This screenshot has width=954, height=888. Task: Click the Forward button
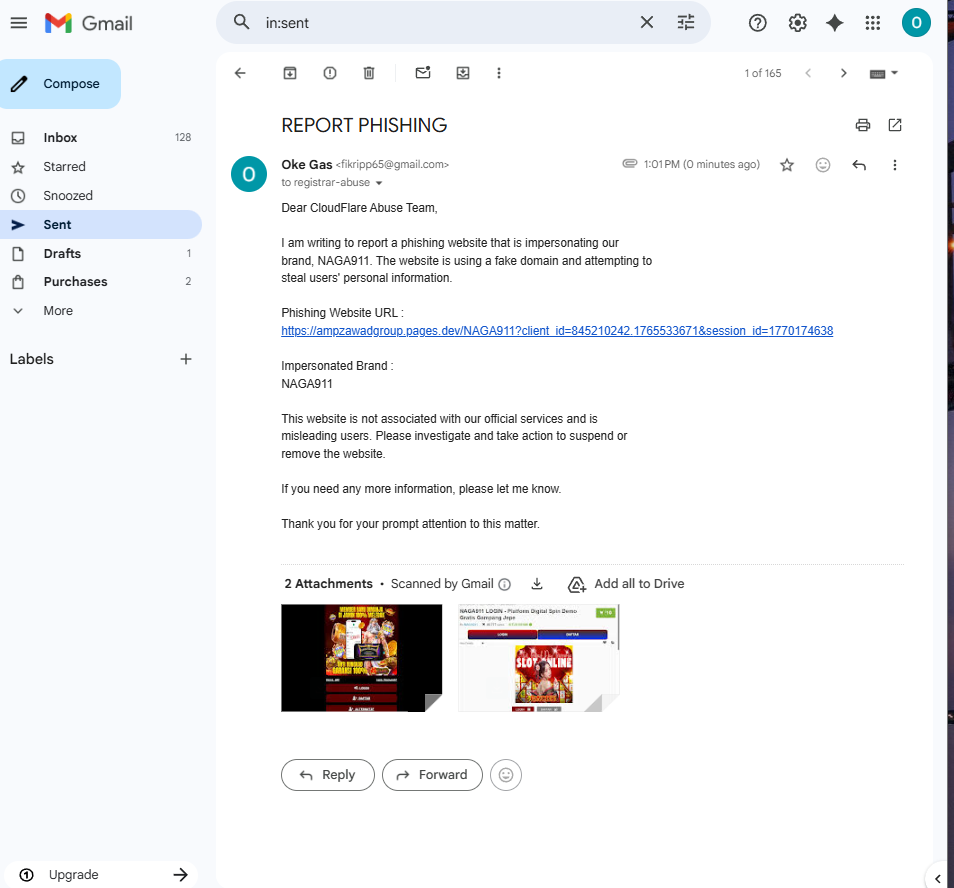coord(432,775)
